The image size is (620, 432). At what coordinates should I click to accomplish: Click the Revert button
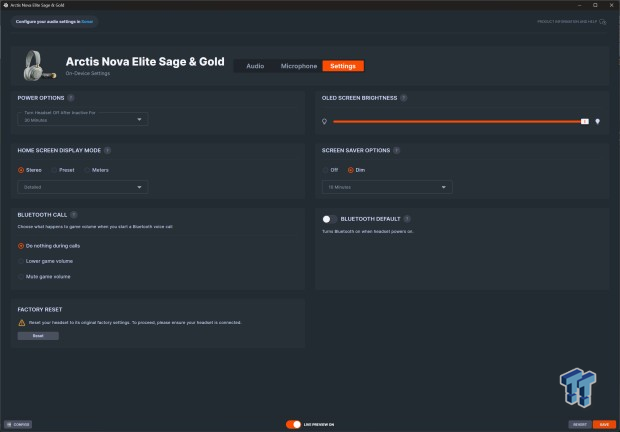pyautogui.click(x=580, y=424)
